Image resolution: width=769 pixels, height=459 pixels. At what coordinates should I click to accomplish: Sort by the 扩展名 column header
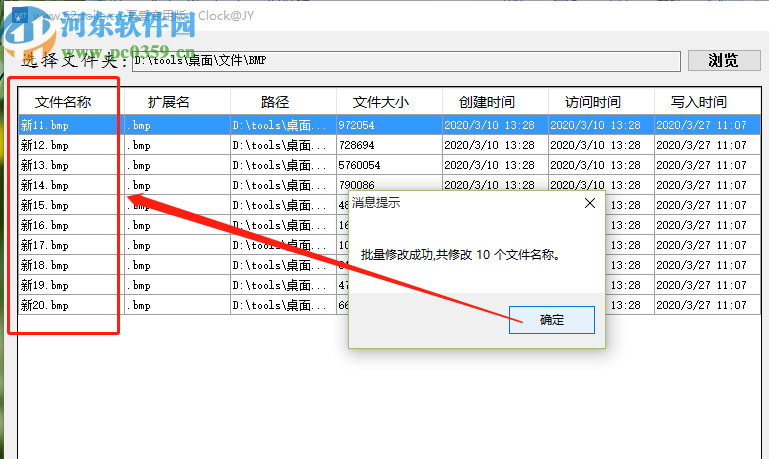pyautogui.click(x=177, y=102)
